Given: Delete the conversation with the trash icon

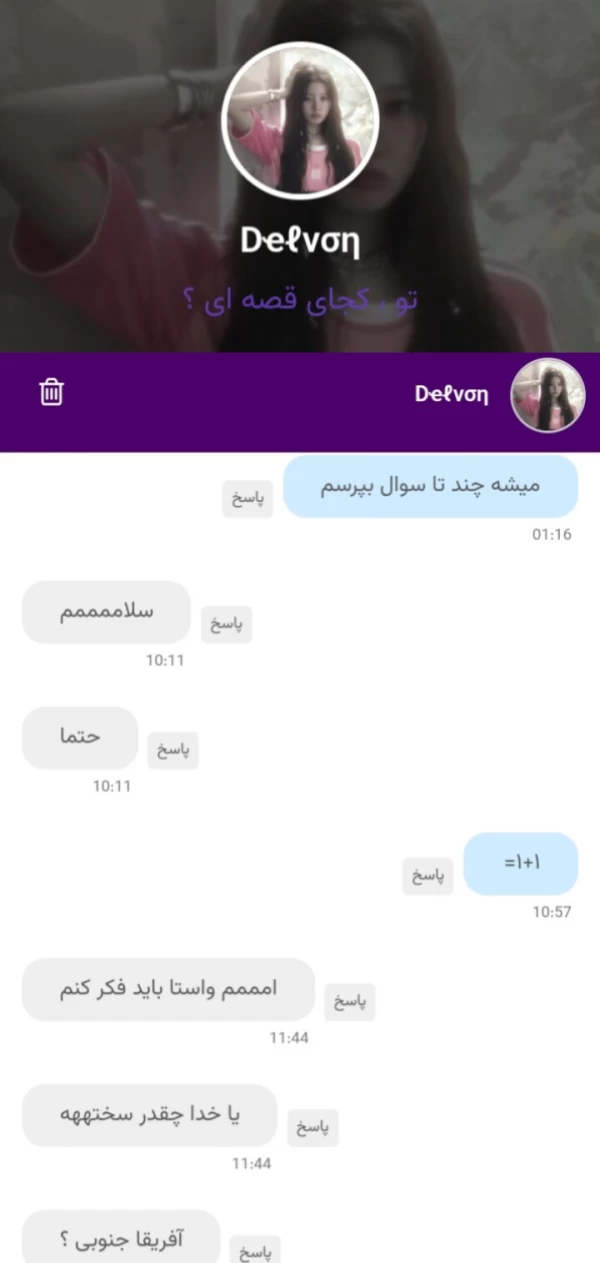Looking at the screenshot, I should pos(51,392).
